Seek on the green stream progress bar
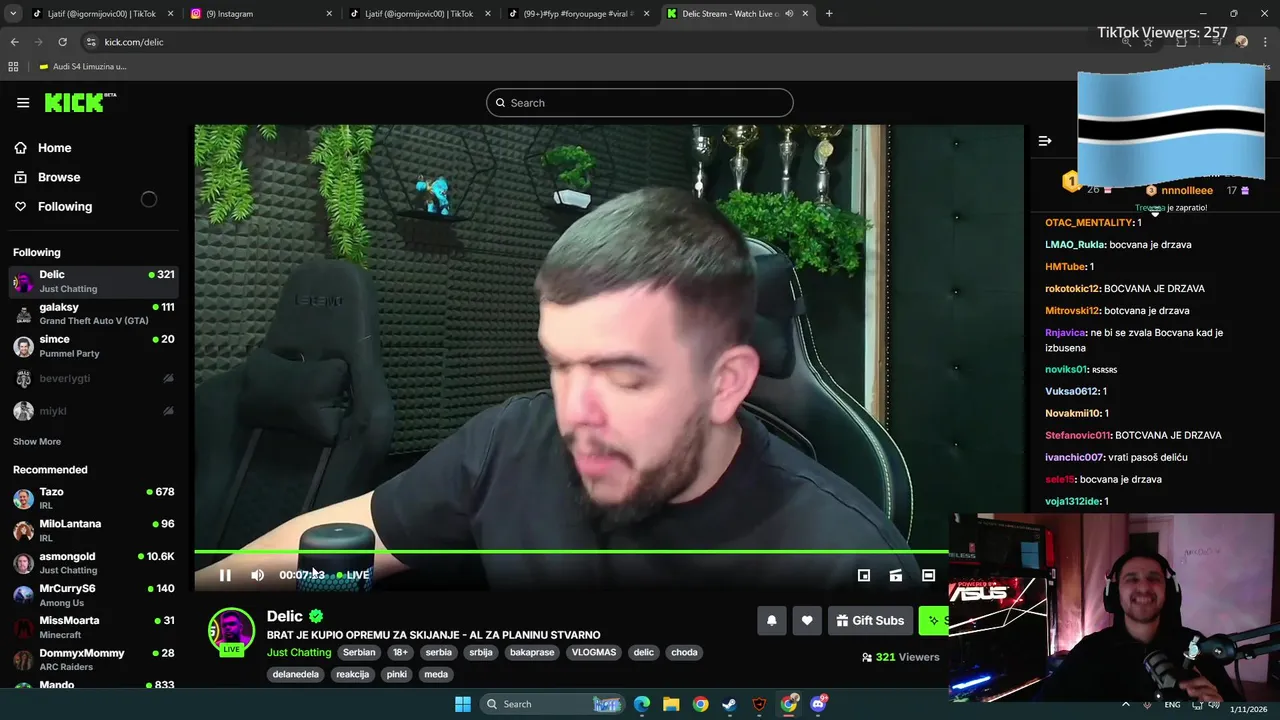1280x720 pixels. (x=571, y=551)
